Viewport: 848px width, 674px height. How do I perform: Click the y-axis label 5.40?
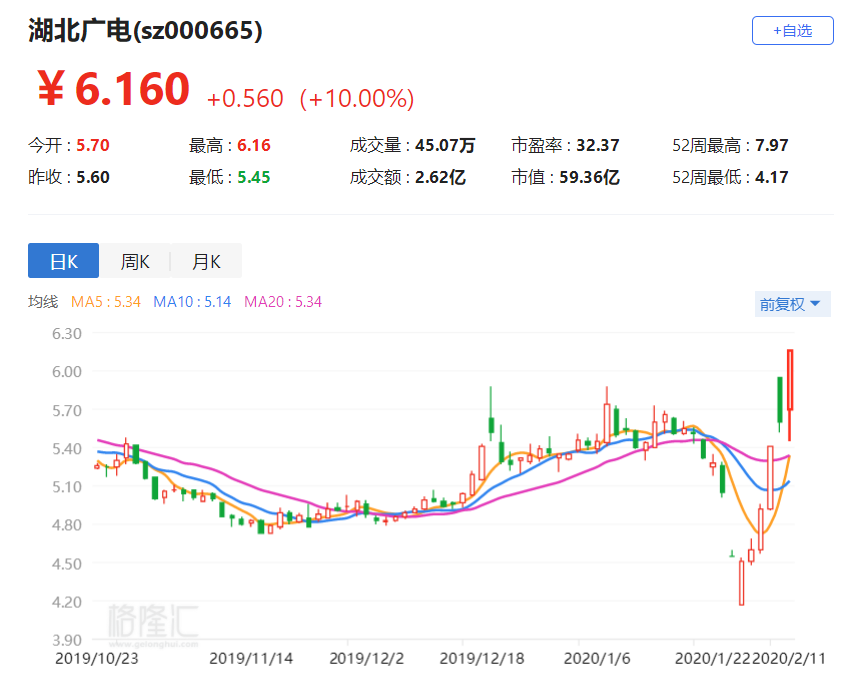[x=67, y=448]
